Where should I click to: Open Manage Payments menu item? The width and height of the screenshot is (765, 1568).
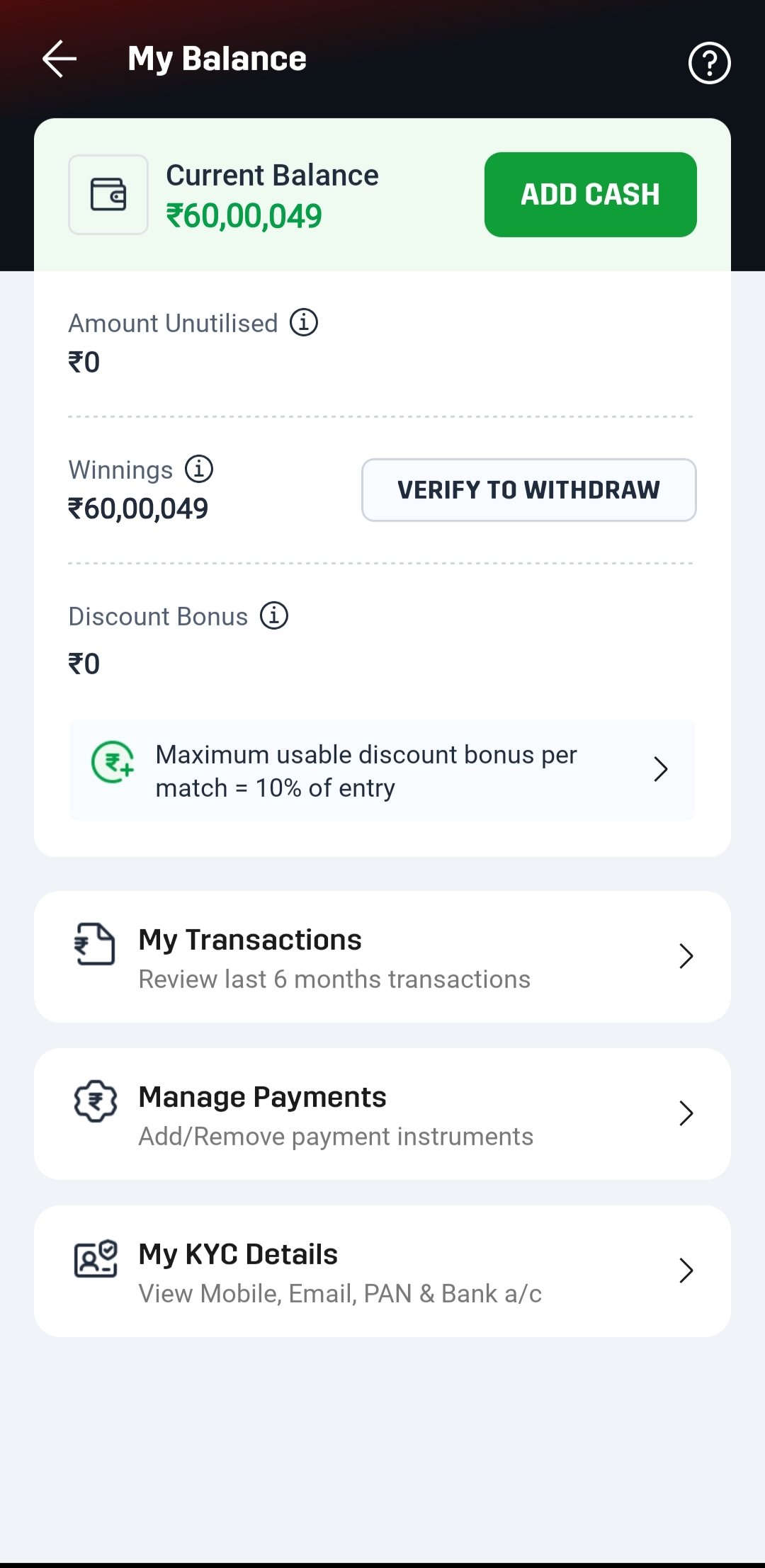click(x=336, y=1115)
